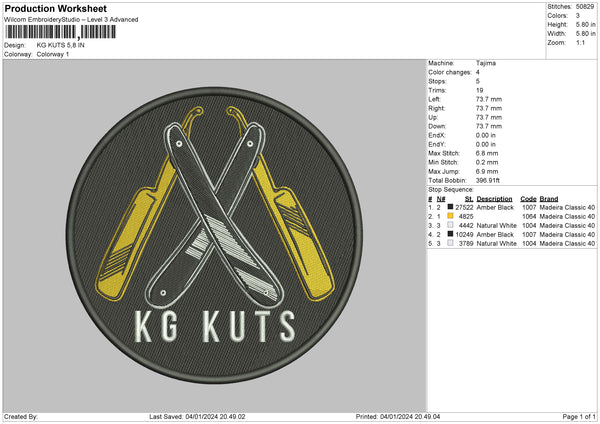Select the Up extent value '73.7 mm'

(489, 117)
